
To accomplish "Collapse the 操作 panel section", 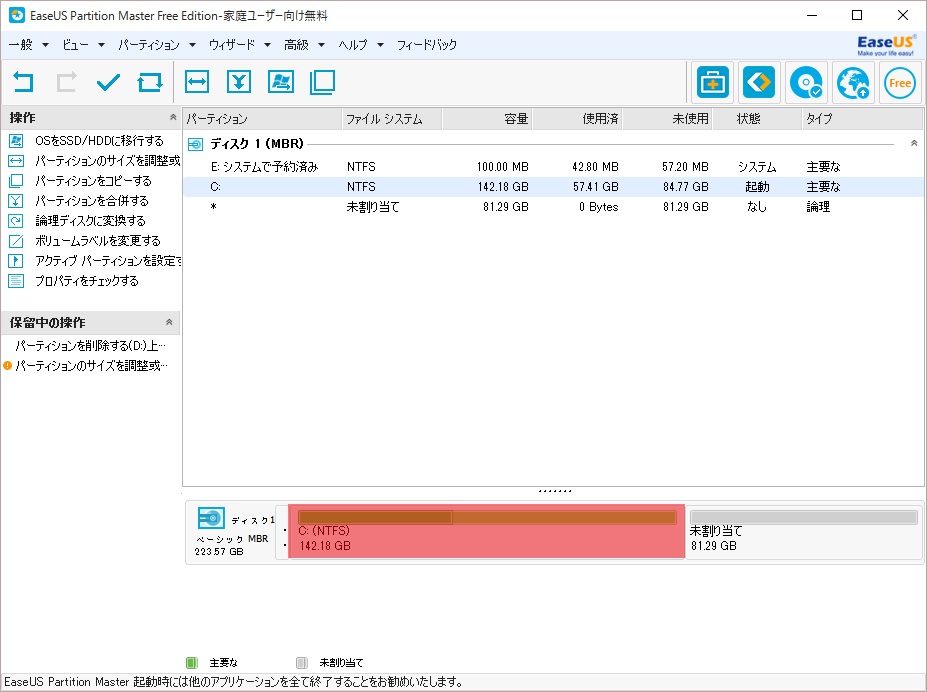I will (x=173, y=117).
